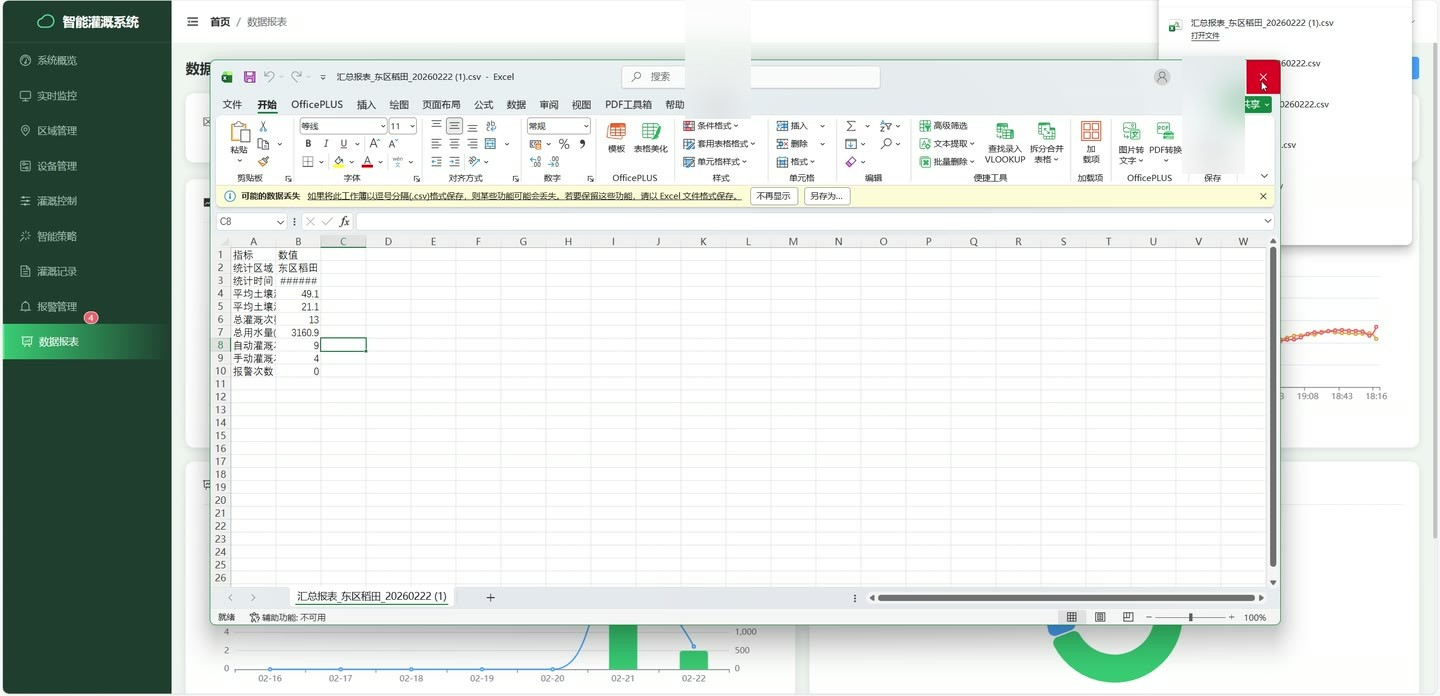
Task: Switch to Page Layout view icon
Action: [x=1100, y=617]
